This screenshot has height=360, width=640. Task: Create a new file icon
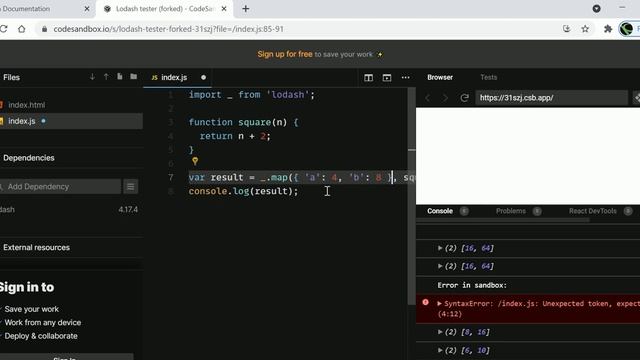(120, 77)
